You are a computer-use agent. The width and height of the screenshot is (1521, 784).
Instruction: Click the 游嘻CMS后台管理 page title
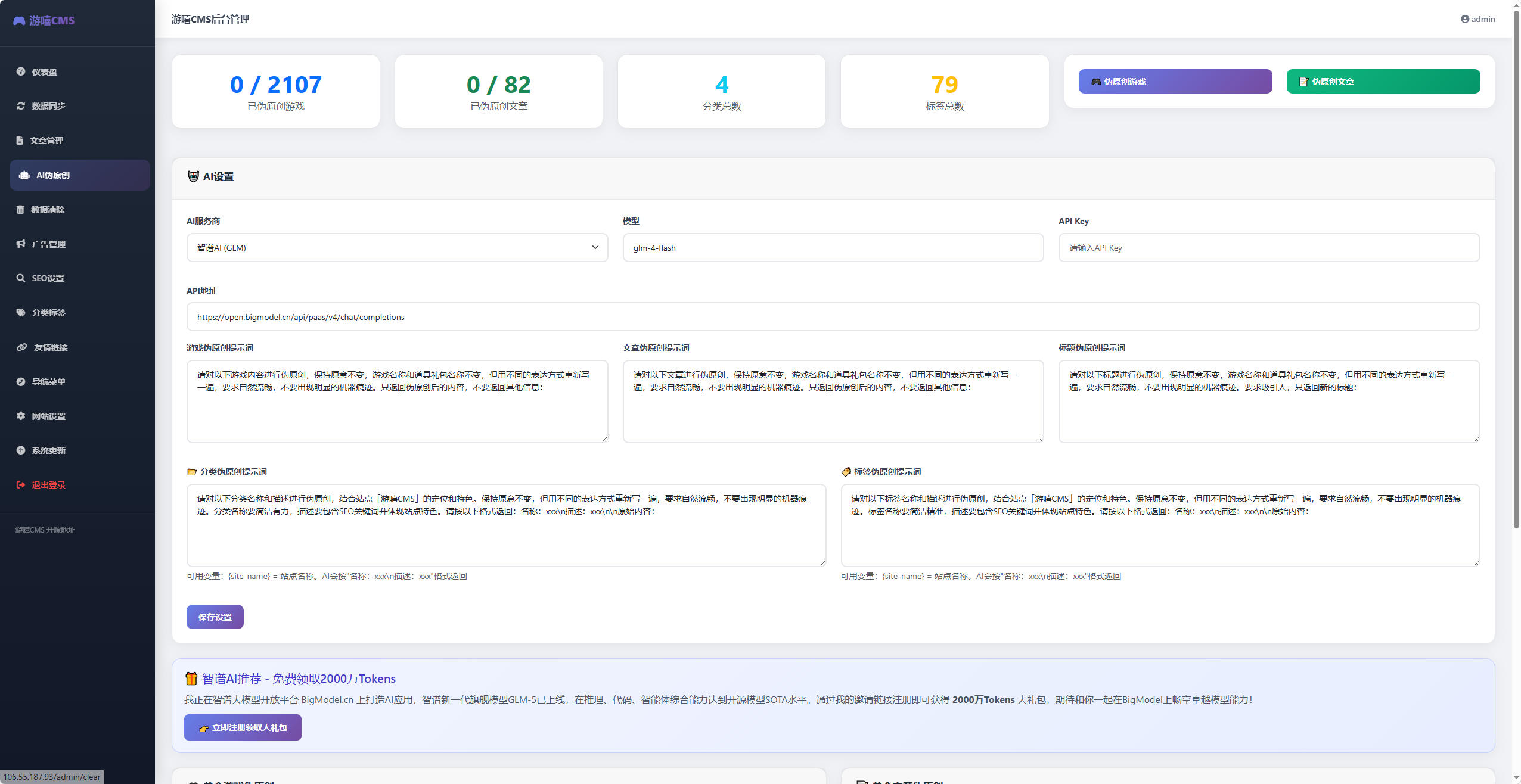coord(210,19)
